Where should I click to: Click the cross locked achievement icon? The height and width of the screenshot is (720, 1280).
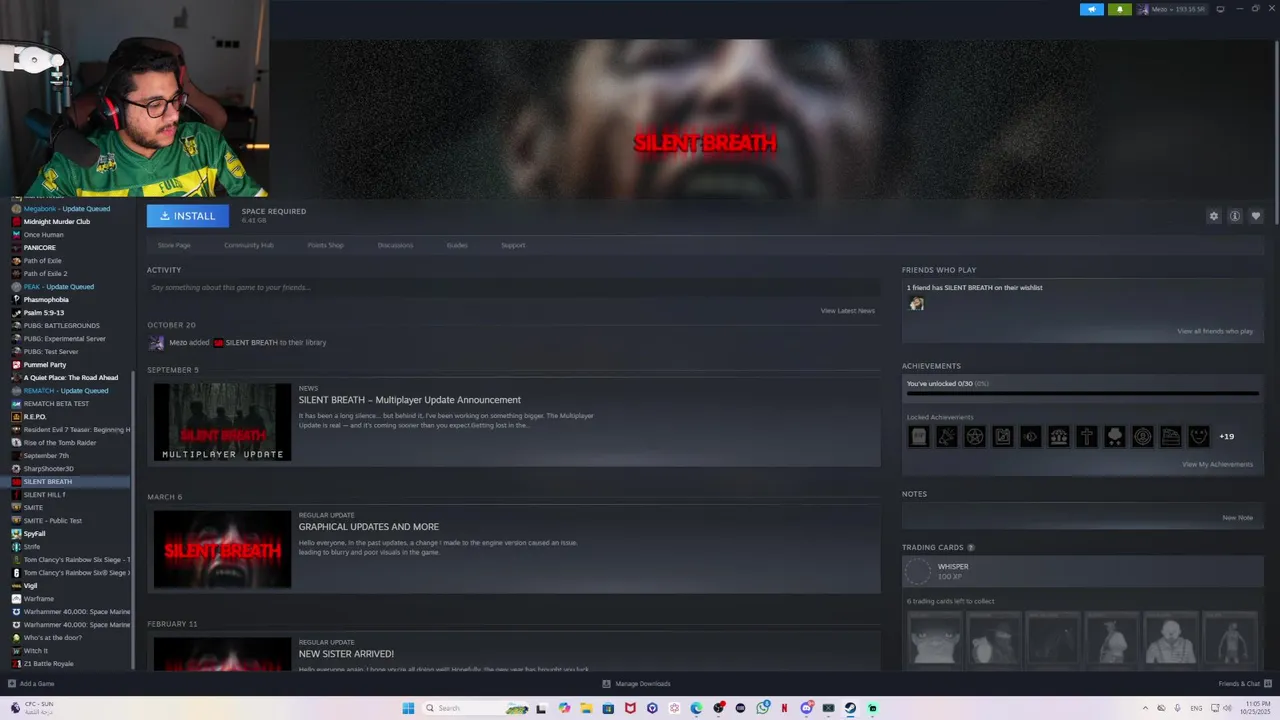click(1086, 436)
